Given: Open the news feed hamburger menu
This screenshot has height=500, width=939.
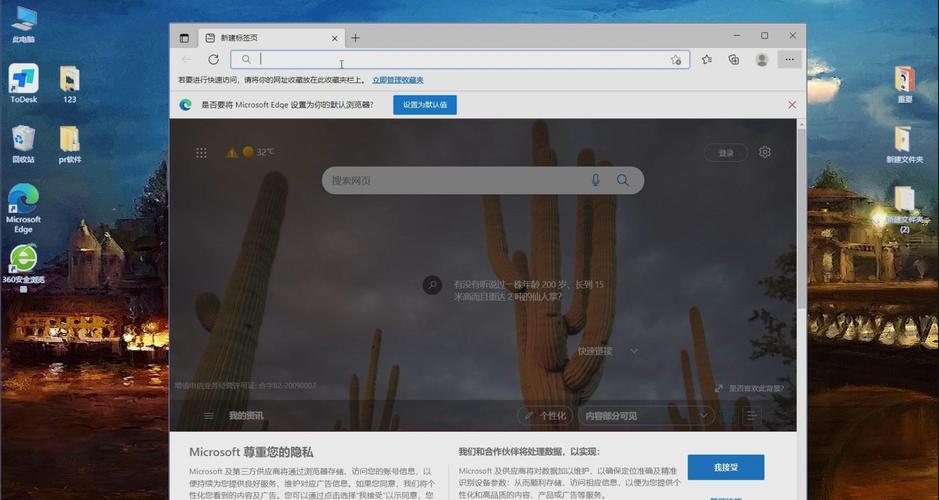Looking at the screenshot, I should click(208, 416).
